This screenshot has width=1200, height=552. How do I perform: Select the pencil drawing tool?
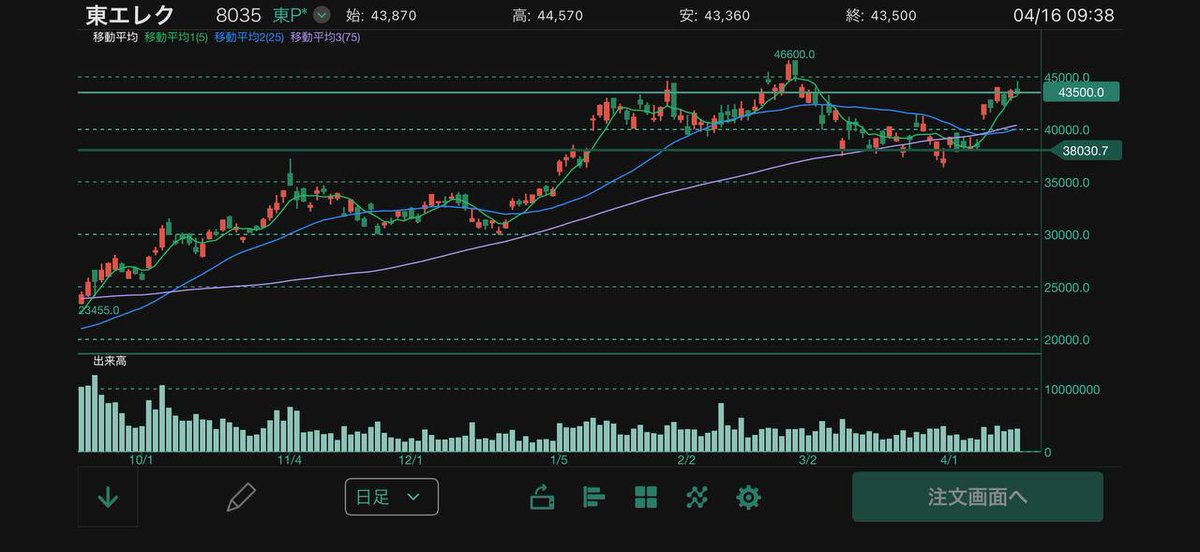(241, 497)
